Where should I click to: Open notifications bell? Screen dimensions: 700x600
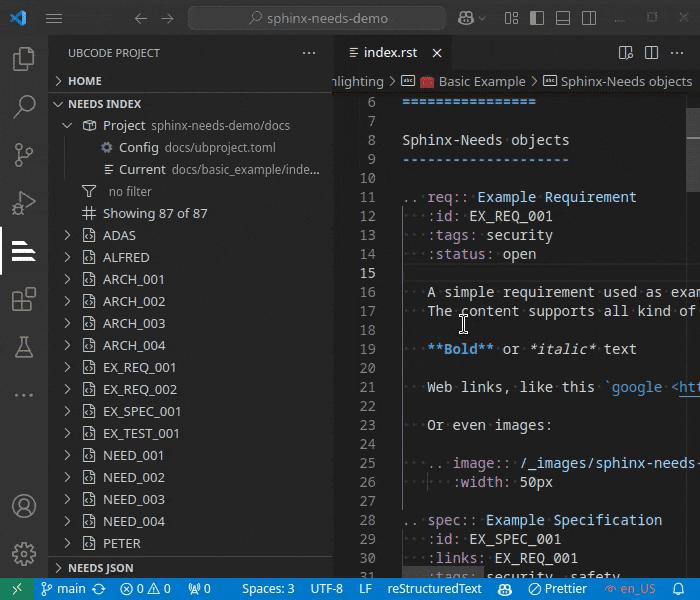[x=679, y=589]
